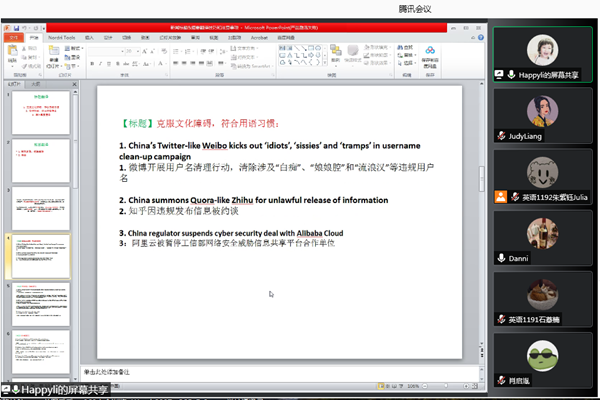Open the Select dropdown in Editing group
600x400 pixels.
click(x=406, y=63)
